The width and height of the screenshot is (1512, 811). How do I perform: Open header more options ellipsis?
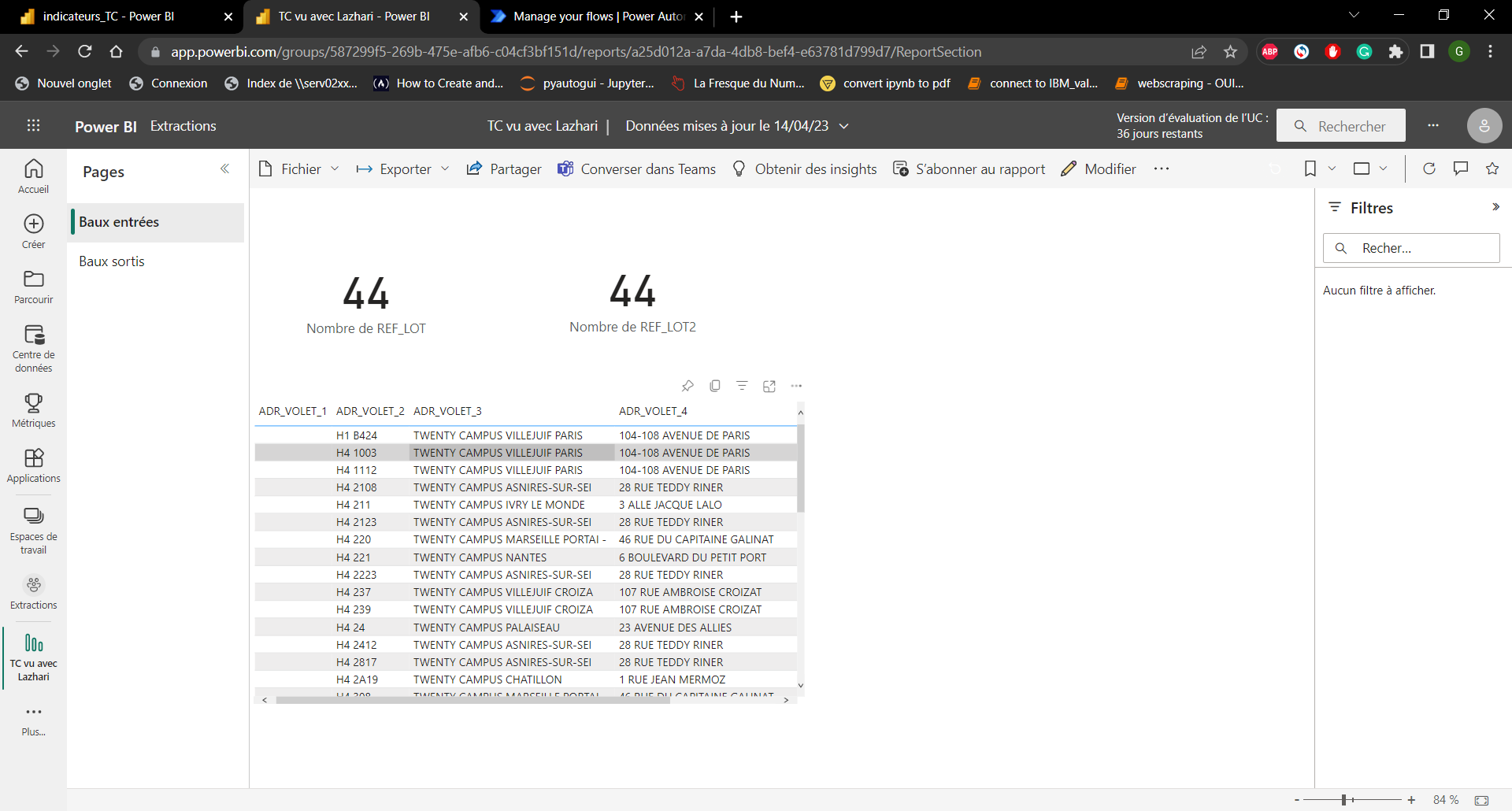[x=1433, y=125]
